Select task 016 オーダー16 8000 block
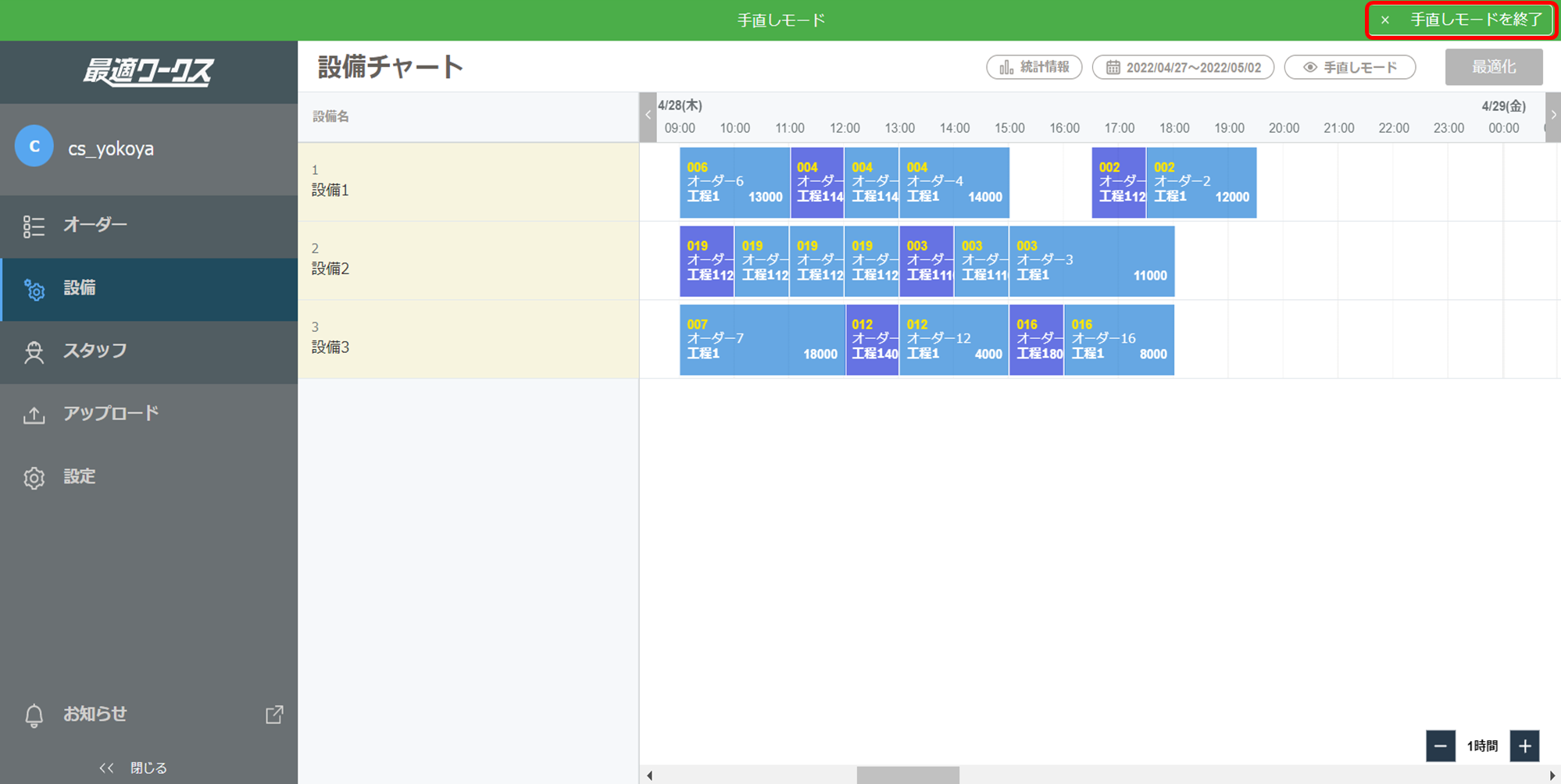This screenshot has width=1561, height=784. click(1119, 340)
